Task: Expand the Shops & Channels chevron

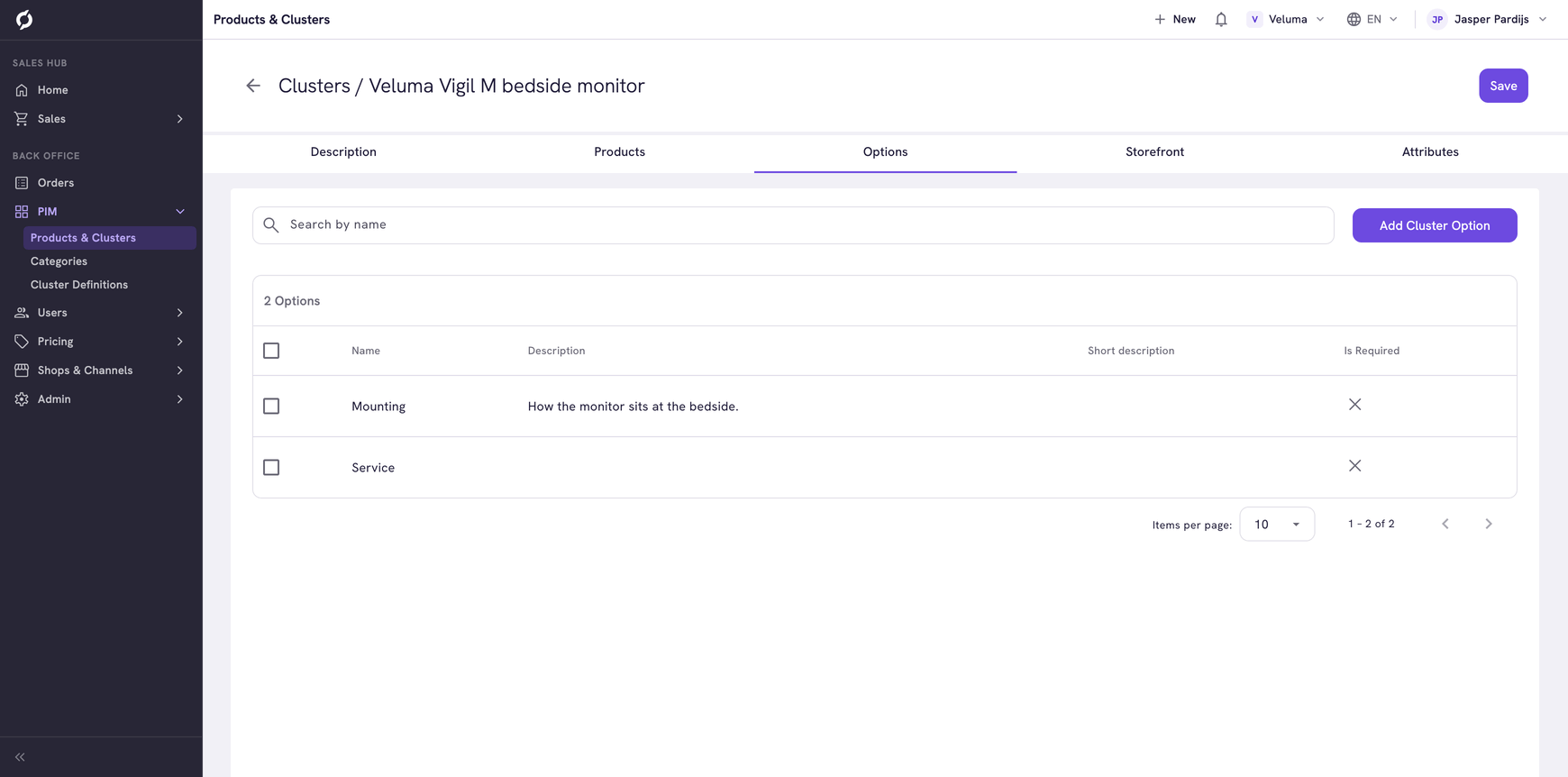Action: 180,370
